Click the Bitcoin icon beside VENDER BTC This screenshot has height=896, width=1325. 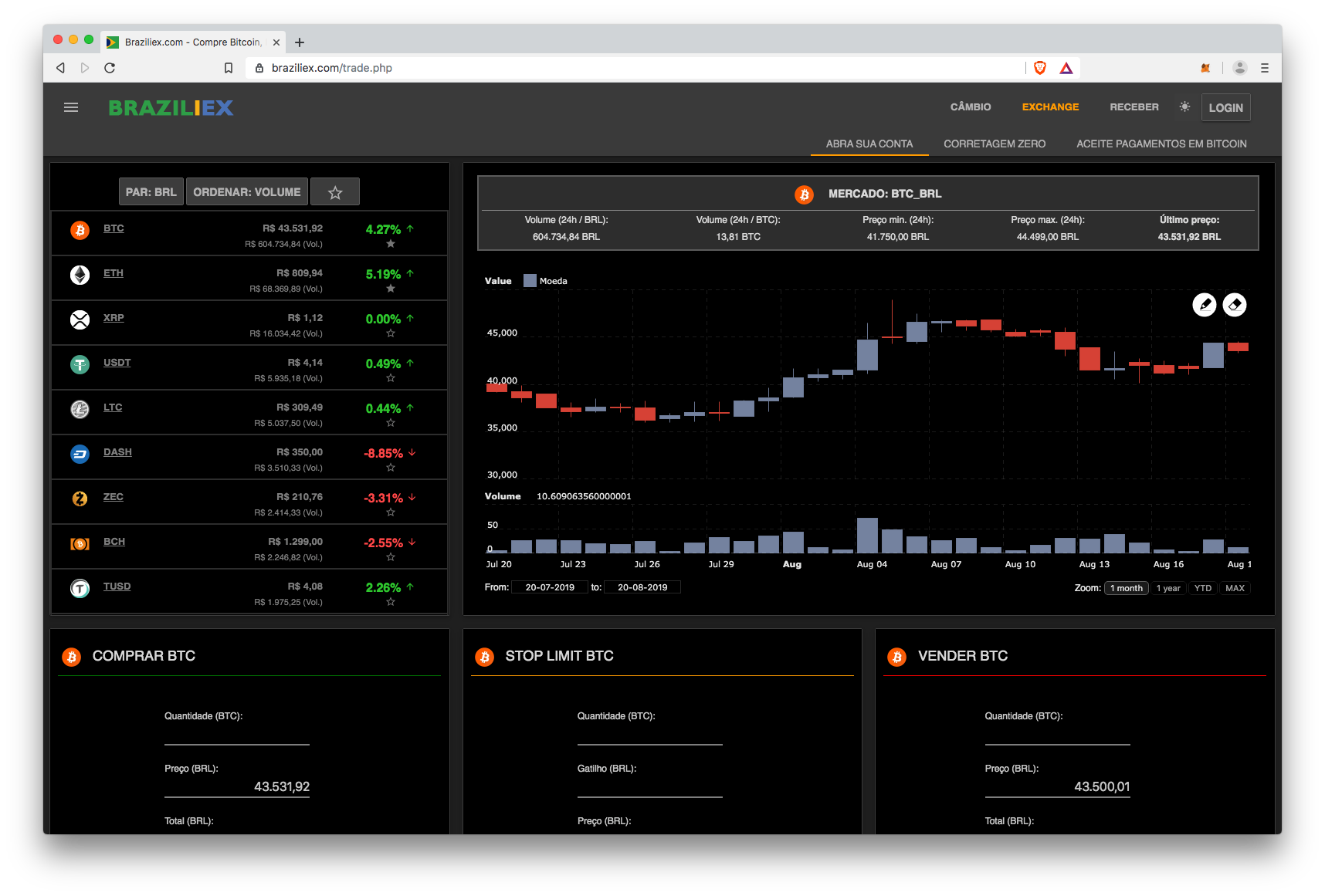coord(897,657)
